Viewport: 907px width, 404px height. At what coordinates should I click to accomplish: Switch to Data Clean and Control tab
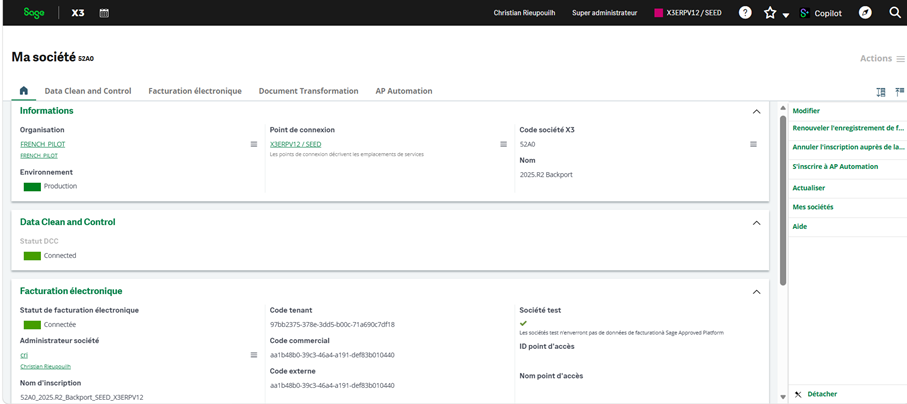88,91
